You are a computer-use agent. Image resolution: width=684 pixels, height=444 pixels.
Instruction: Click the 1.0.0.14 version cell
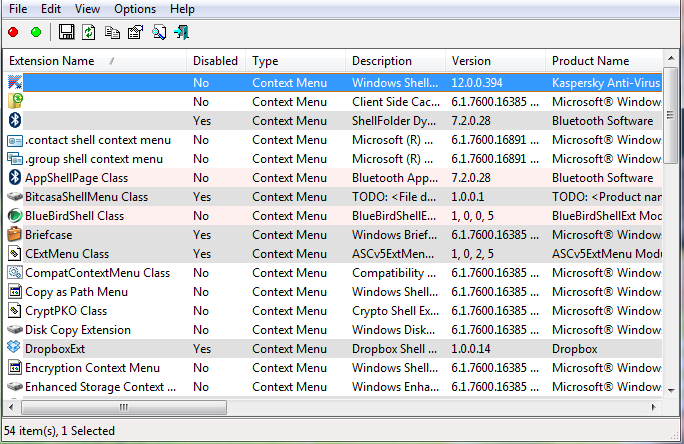point(471,349)
